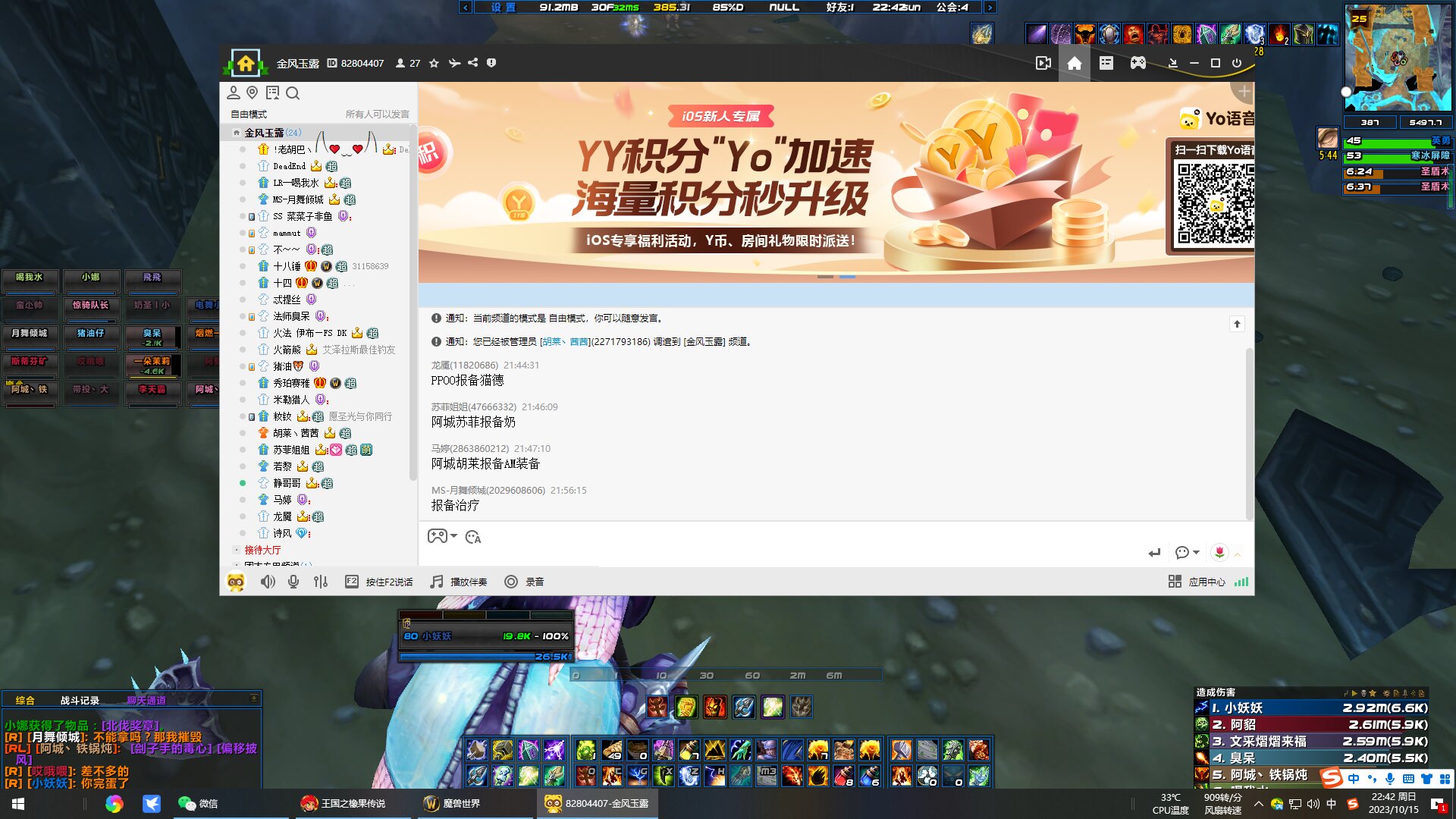
Task: Start the 播放伴奏 accompaniment playback icon
Action: click(x=435, y=582)
